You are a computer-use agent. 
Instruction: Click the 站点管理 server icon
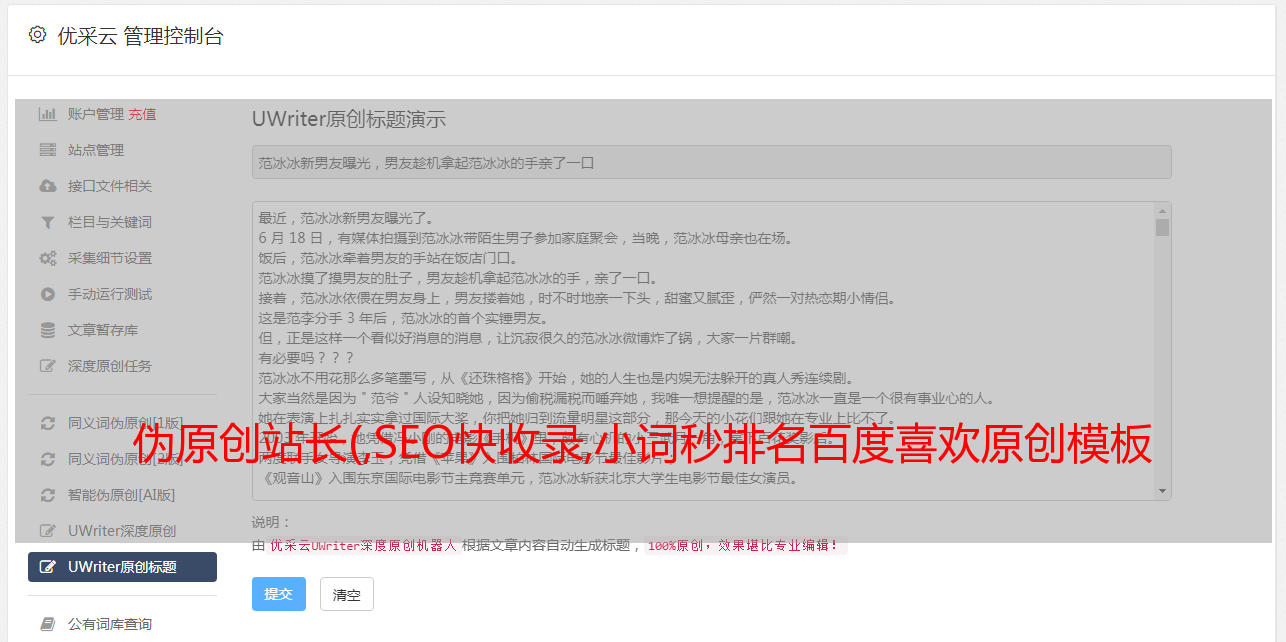click(47, 150)
